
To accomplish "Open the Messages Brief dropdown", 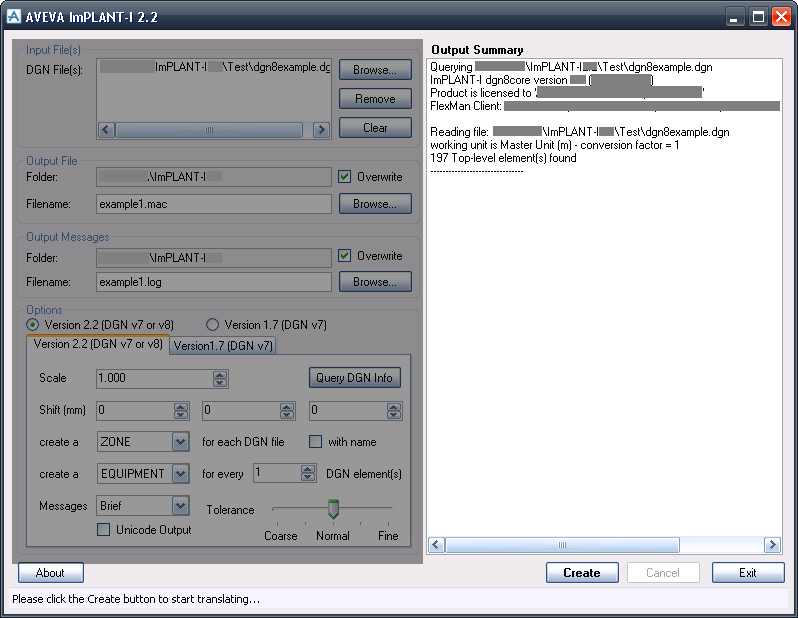I will click(181, 506).
